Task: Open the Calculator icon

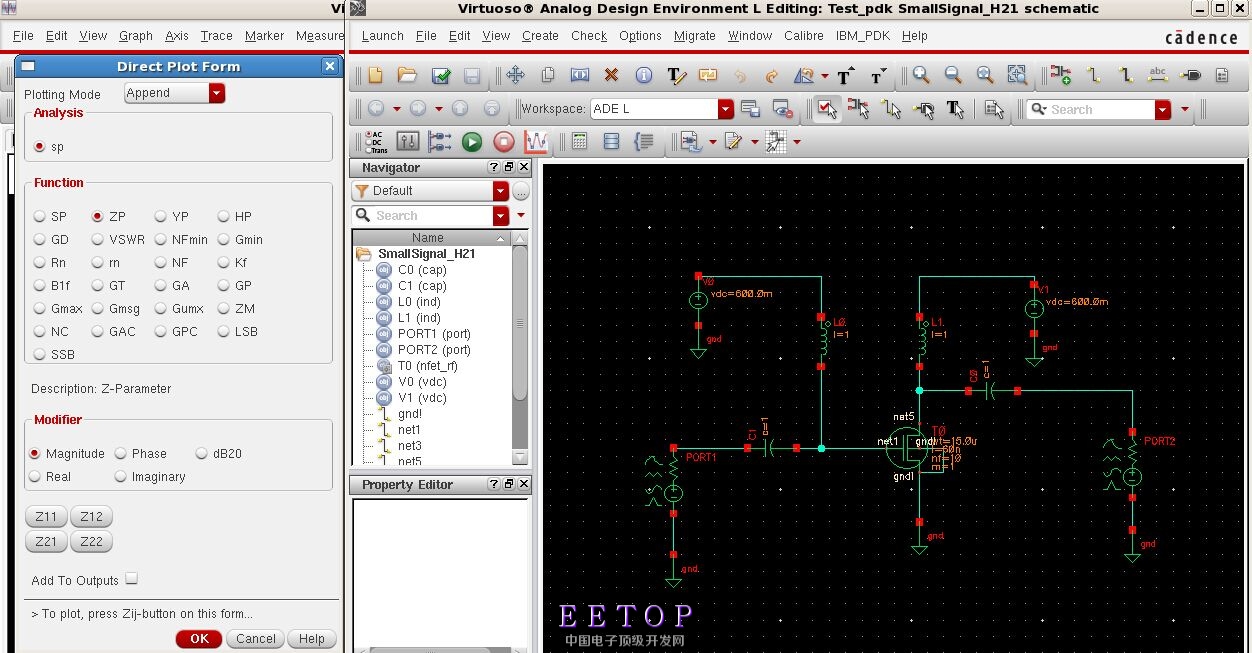Action: 579,142
